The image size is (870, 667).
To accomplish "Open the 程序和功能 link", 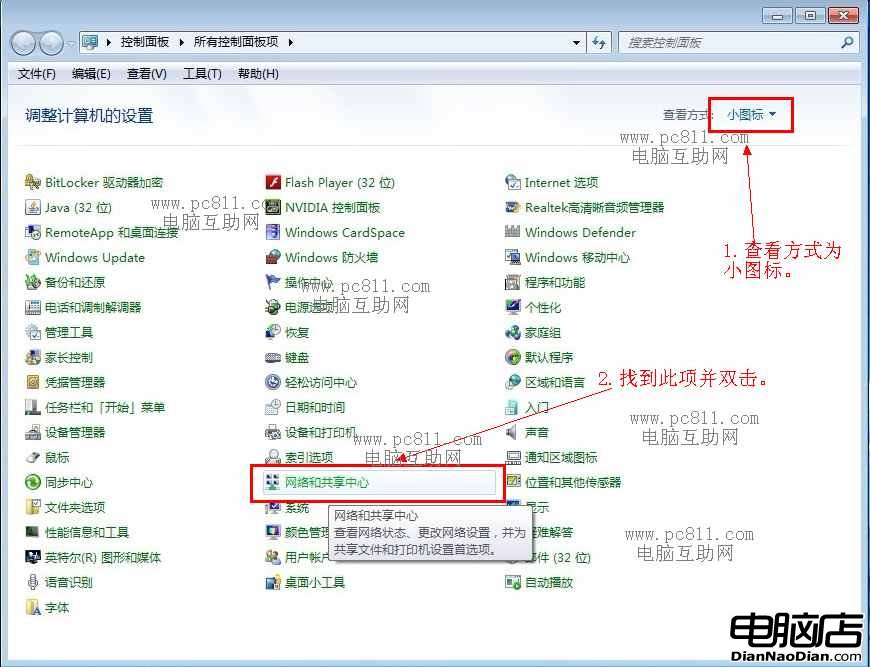I will [x=554, y=282].
